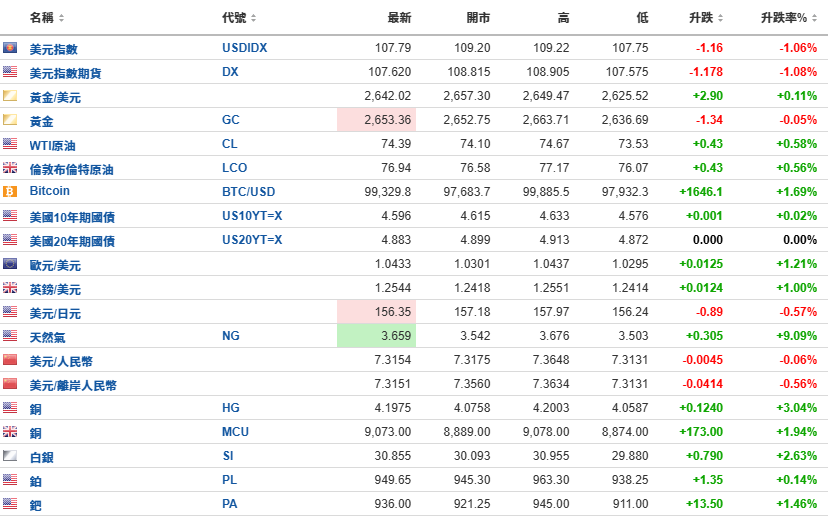Sort table by 名稱 column
Image resolution: width=828 pixels, height=517 pixels.
pyautogui.click(x=46, y=18)
